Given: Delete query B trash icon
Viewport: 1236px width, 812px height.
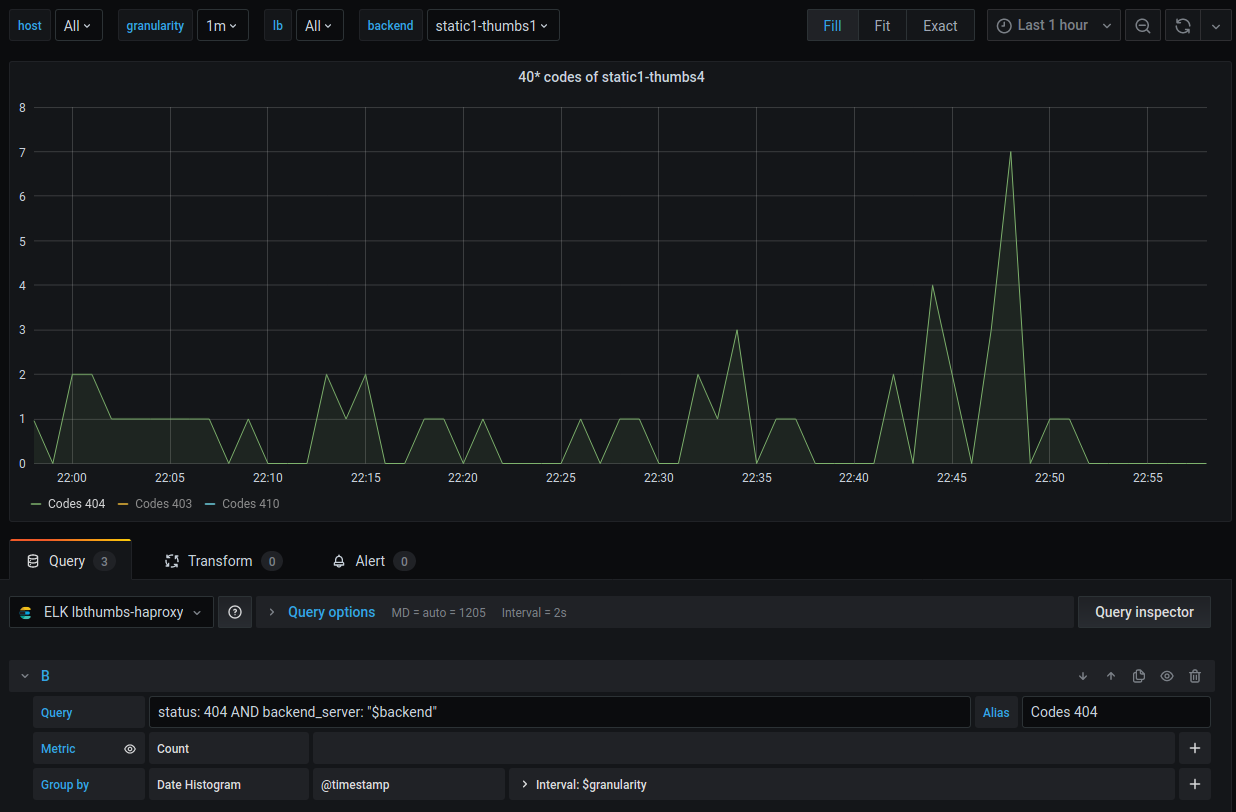Looking at the screenshot, I should 1194,676.
